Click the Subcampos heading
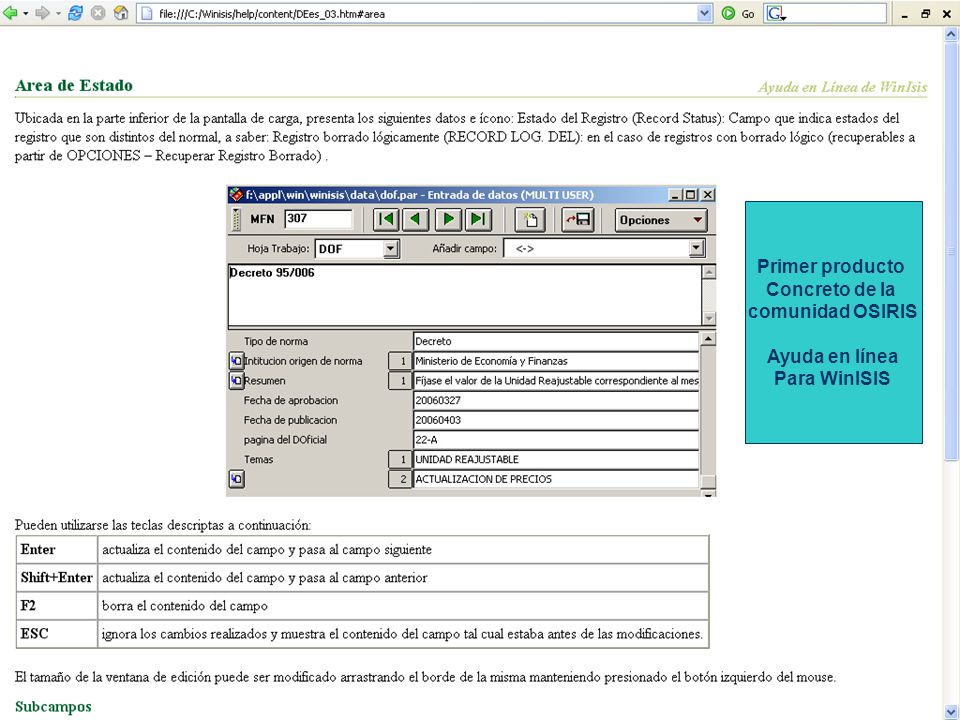The height and width of the screenshot is (720, 960). tap(53, 706)
